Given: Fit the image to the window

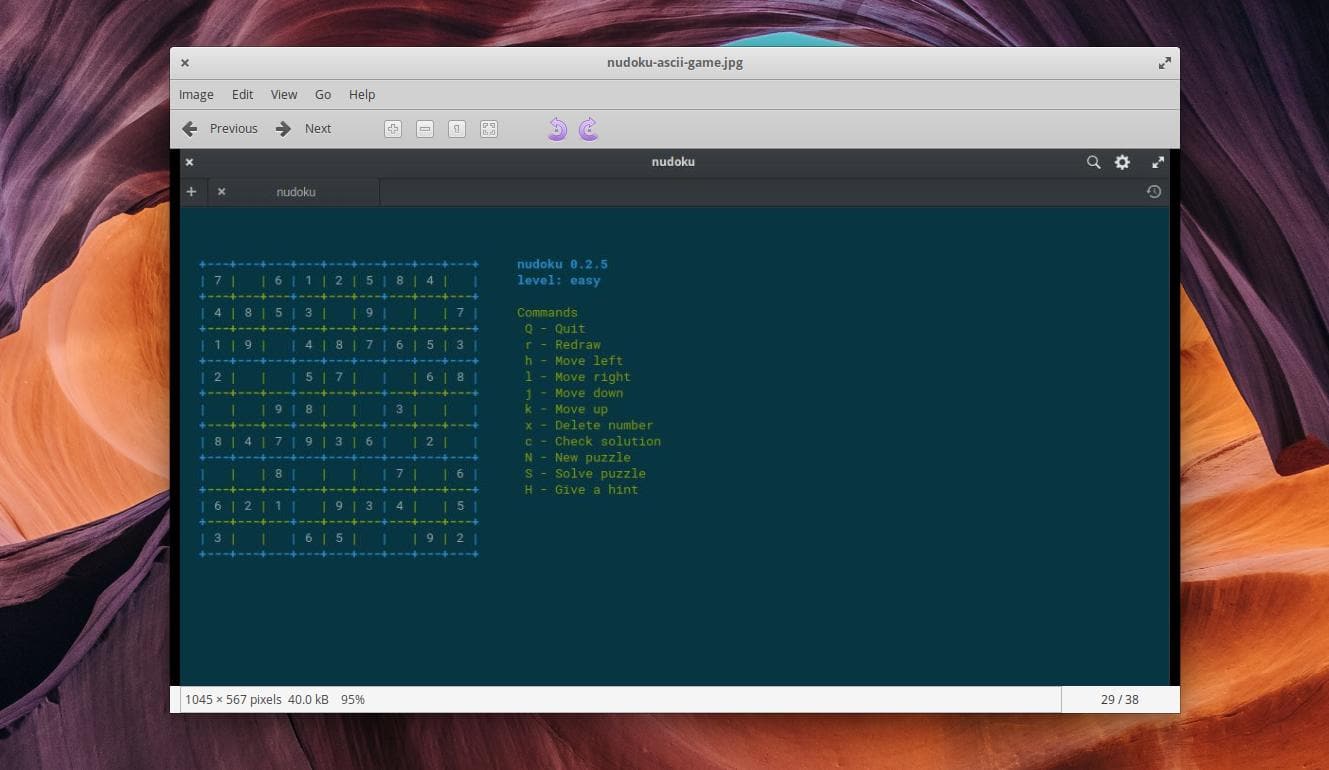Looking at the screenshot, I should pos(489,129).
